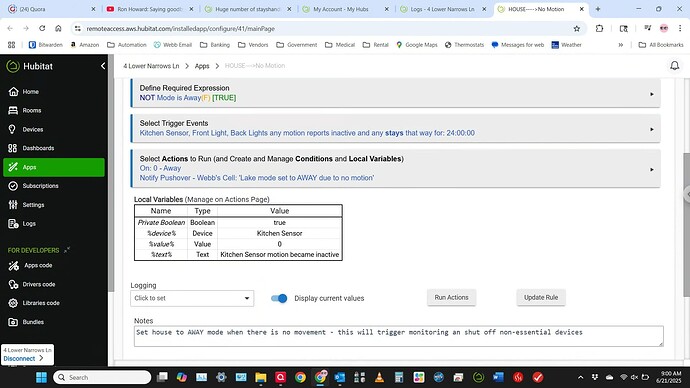Open Rooms in Hubitat sidebar
This screenshot has height=388, width=690.
pyautogui.click(x=25, y=110)
